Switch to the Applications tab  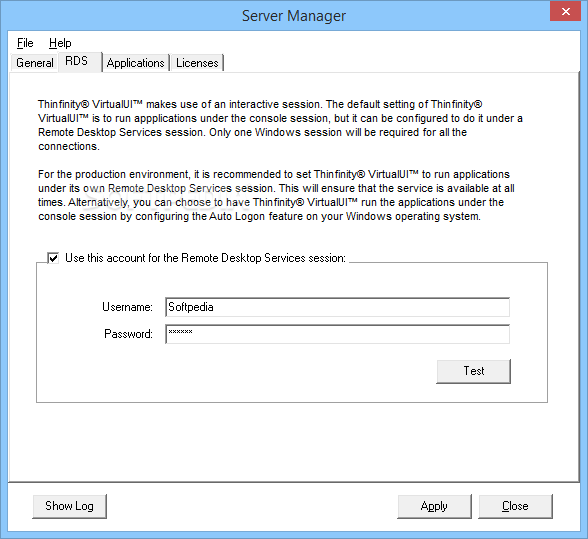135,63
